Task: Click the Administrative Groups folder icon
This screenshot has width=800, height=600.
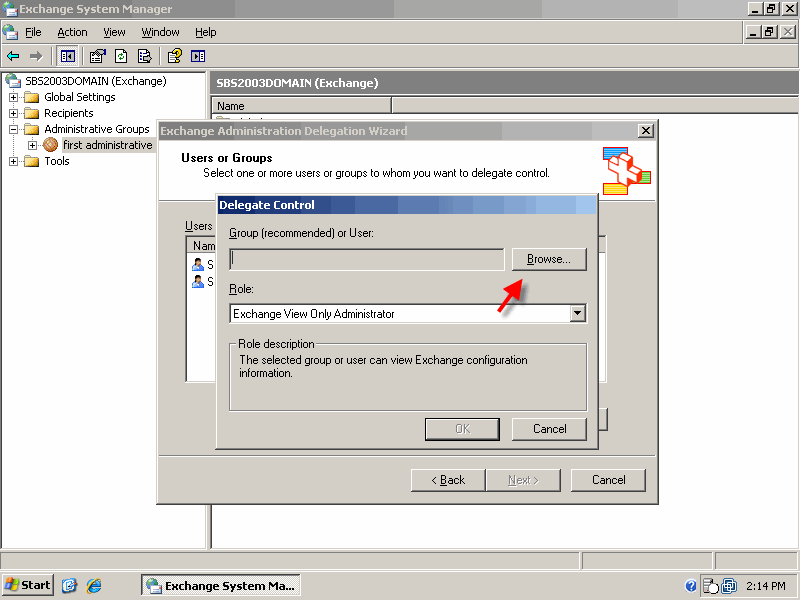Action: pos(32,129)
